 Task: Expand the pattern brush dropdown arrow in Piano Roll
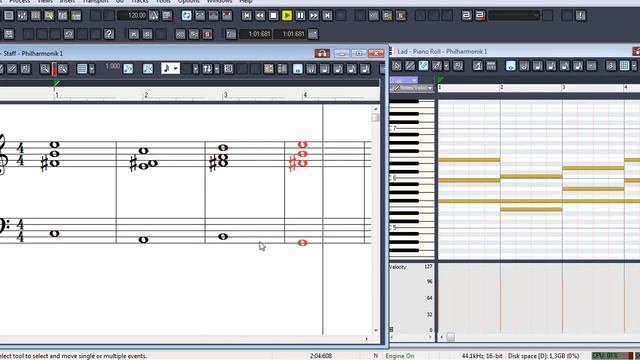pos(447,66)
